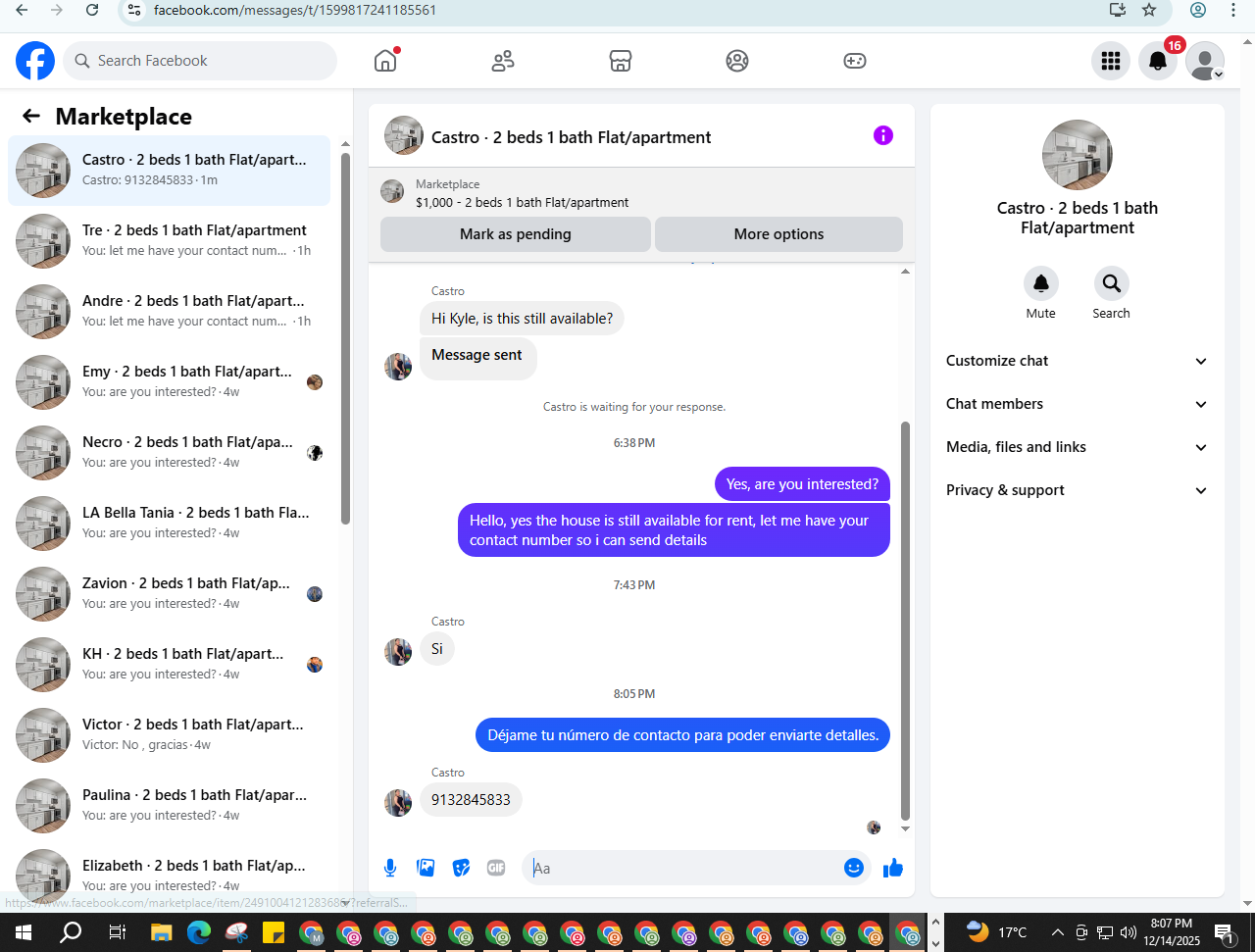The height and width of the screenshot is (952, 1255).
Task: Open File Explorer from taskbar
Action: [x=162, y=932]
